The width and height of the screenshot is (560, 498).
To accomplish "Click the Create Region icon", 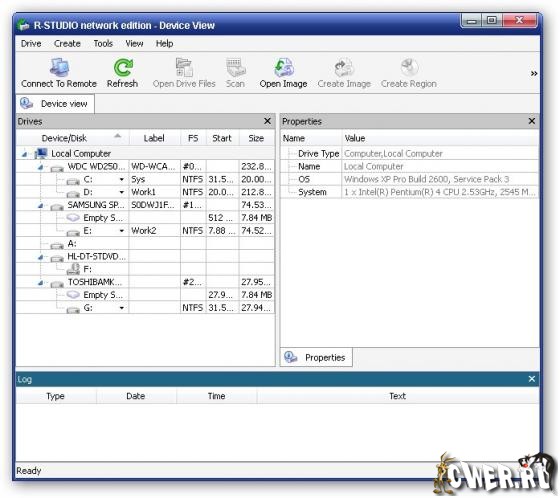I will pyautogui.click(x=409, y=67).
